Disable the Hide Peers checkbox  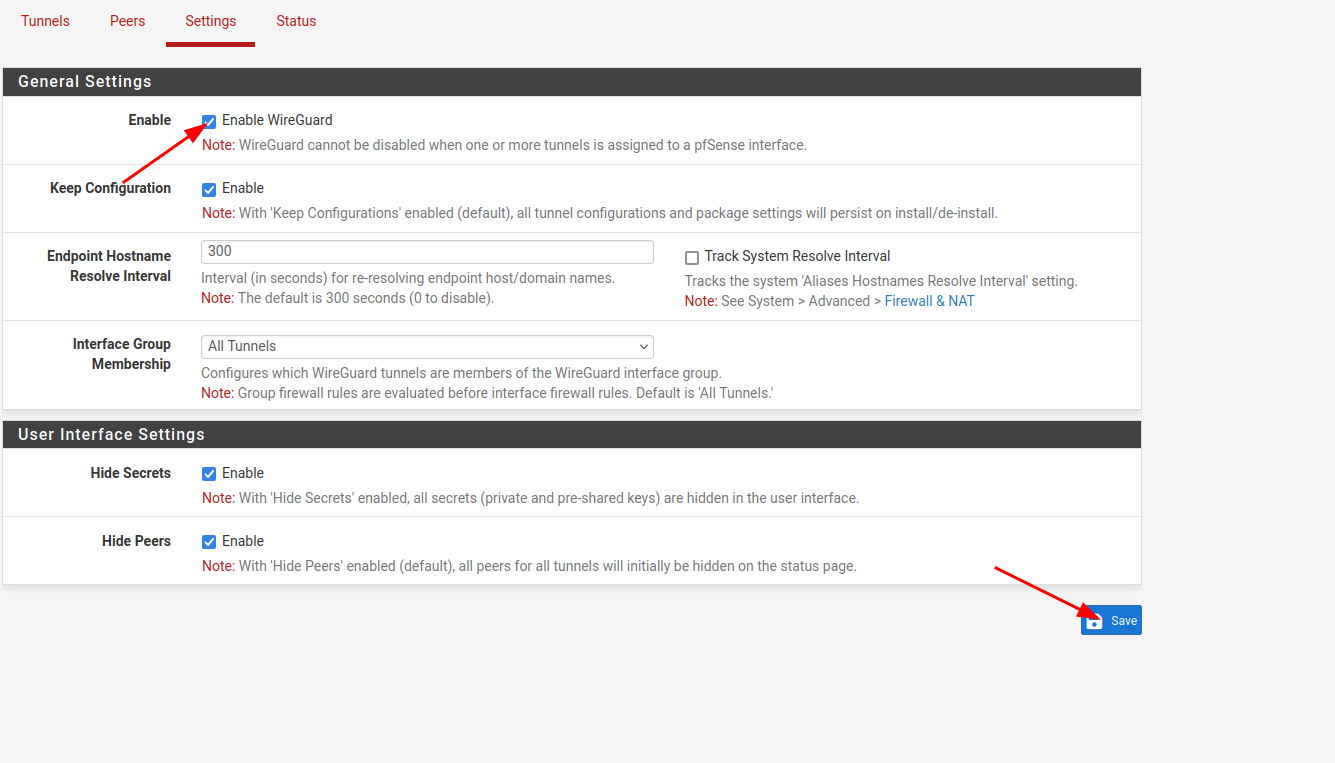coord(209,542)
